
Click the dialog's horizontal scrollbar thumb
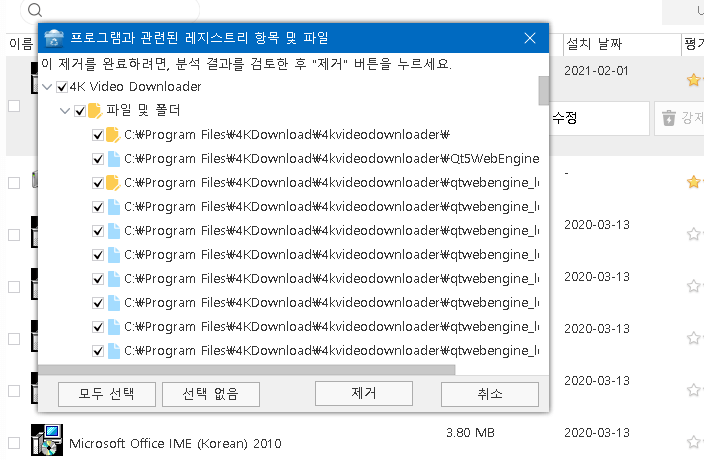246,370
